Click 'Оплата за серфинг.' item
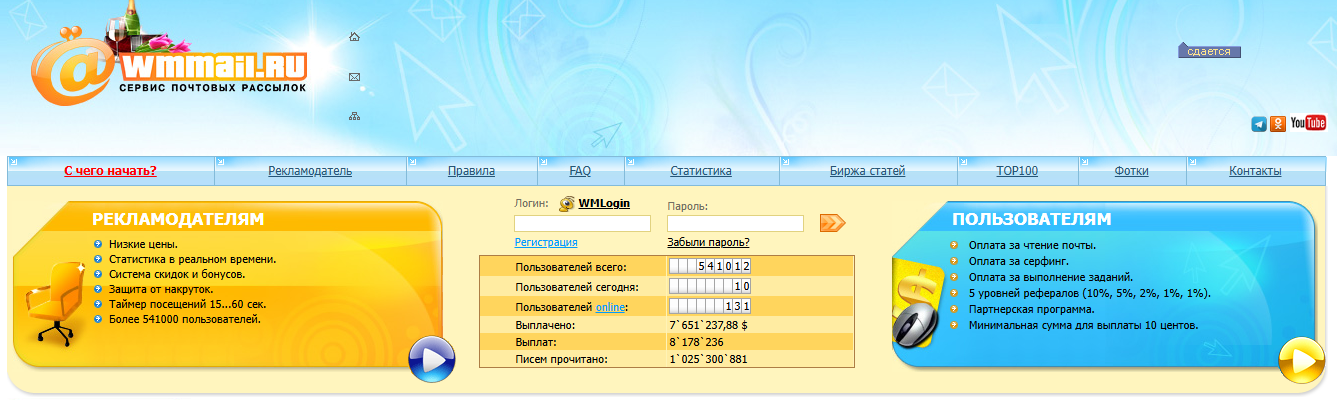This screenshot has width=1337, height=400. 1017,261
